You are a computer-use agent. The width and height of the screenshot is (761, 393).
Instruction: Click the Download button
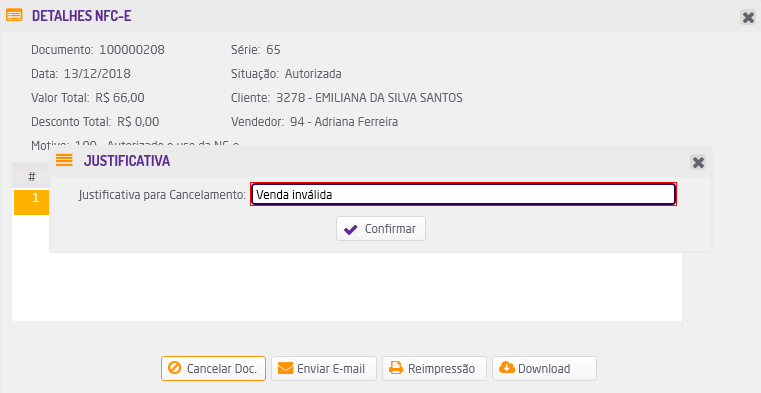point(545,369)
